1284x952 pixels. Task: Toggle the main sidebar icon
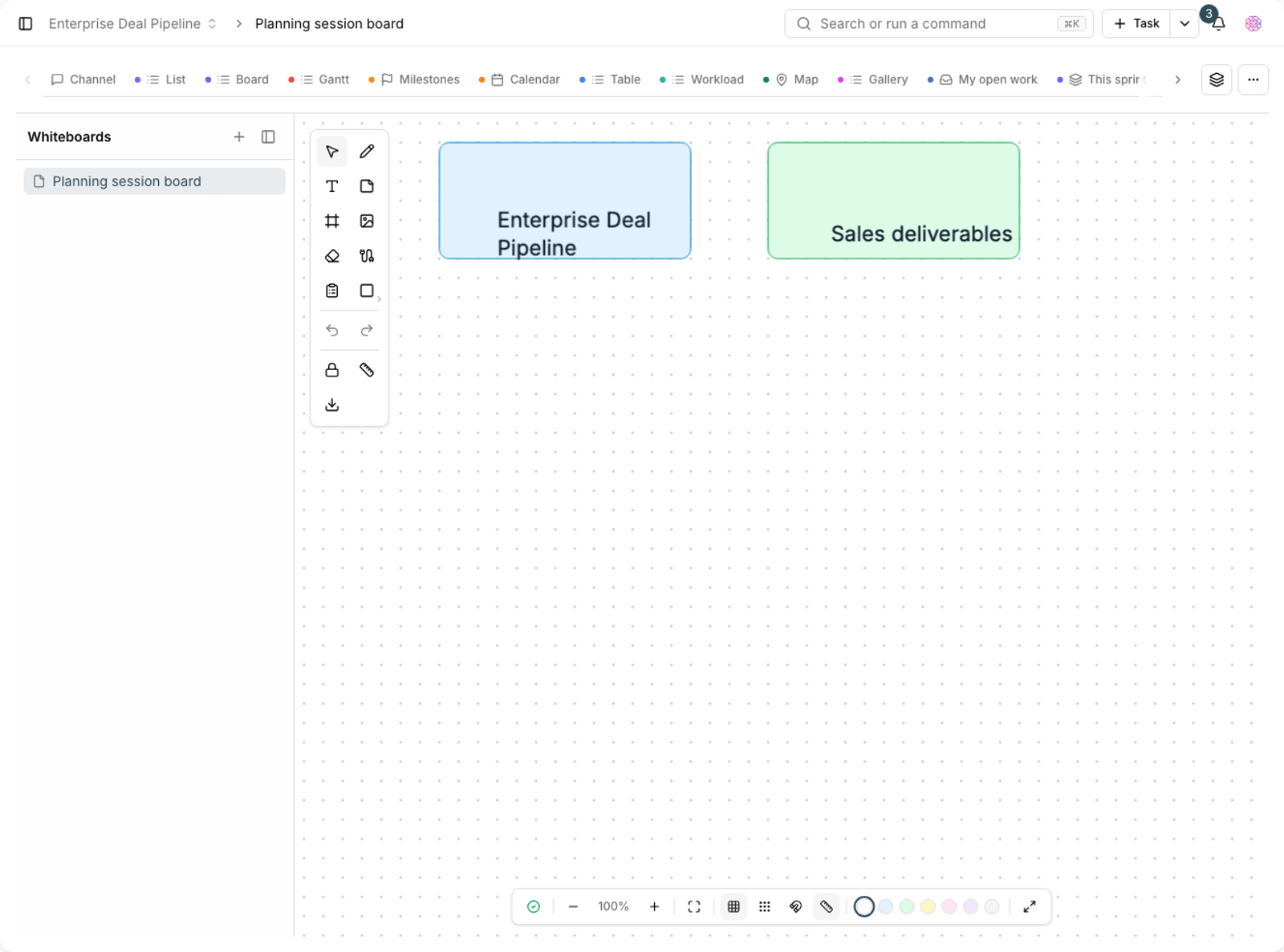click(26, 24)
